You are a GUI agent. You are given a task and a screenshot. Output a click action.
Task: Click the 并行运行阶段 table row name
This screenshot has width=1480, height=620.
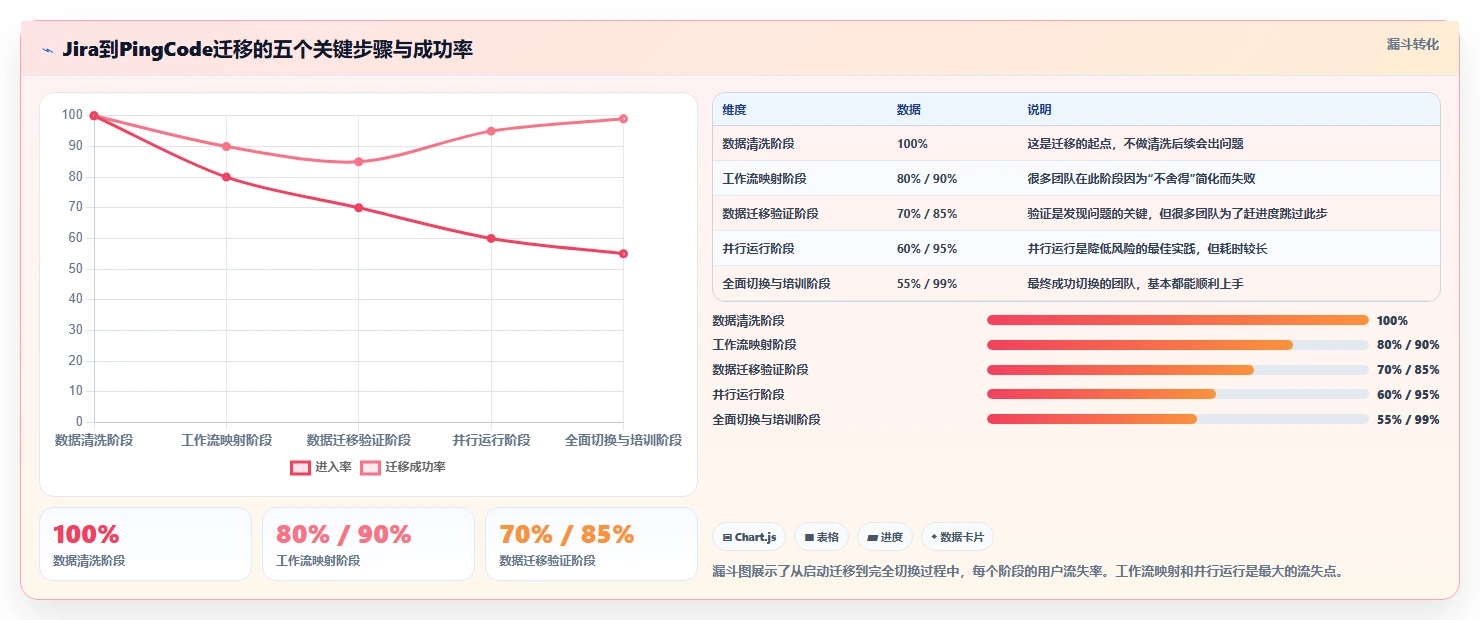tap(758, 249)
